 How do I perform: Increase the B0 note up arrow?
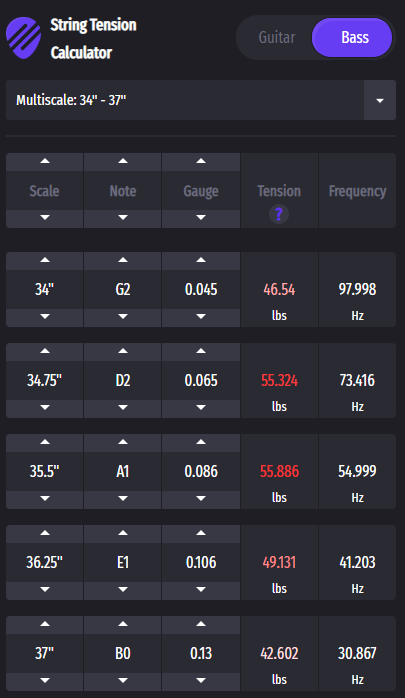[x=123, y=625]
